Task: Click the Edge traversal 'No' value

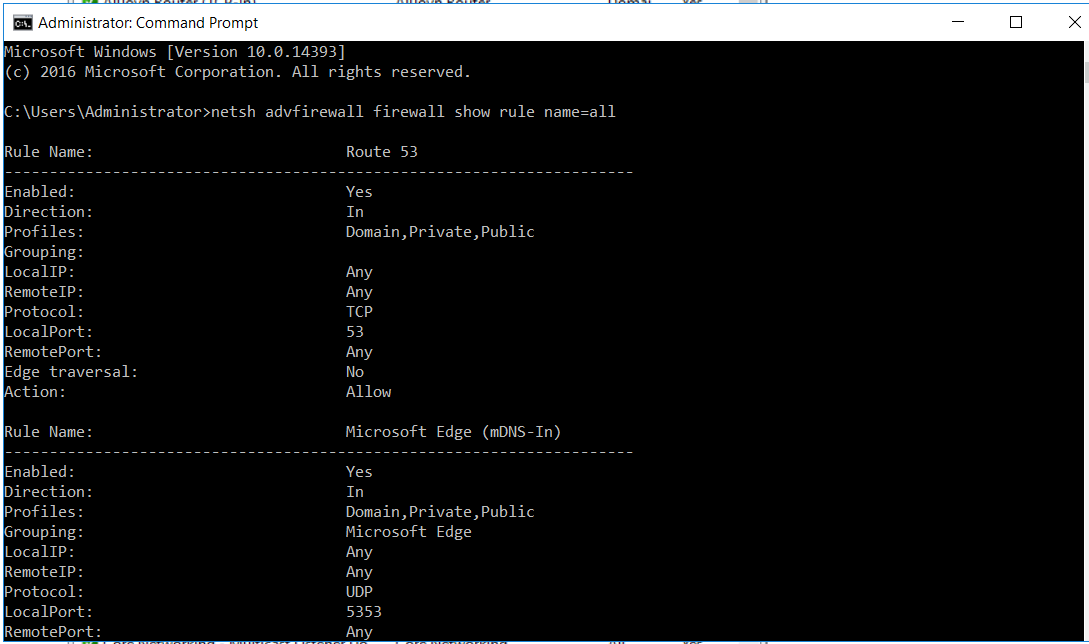Action: (355, 372)
